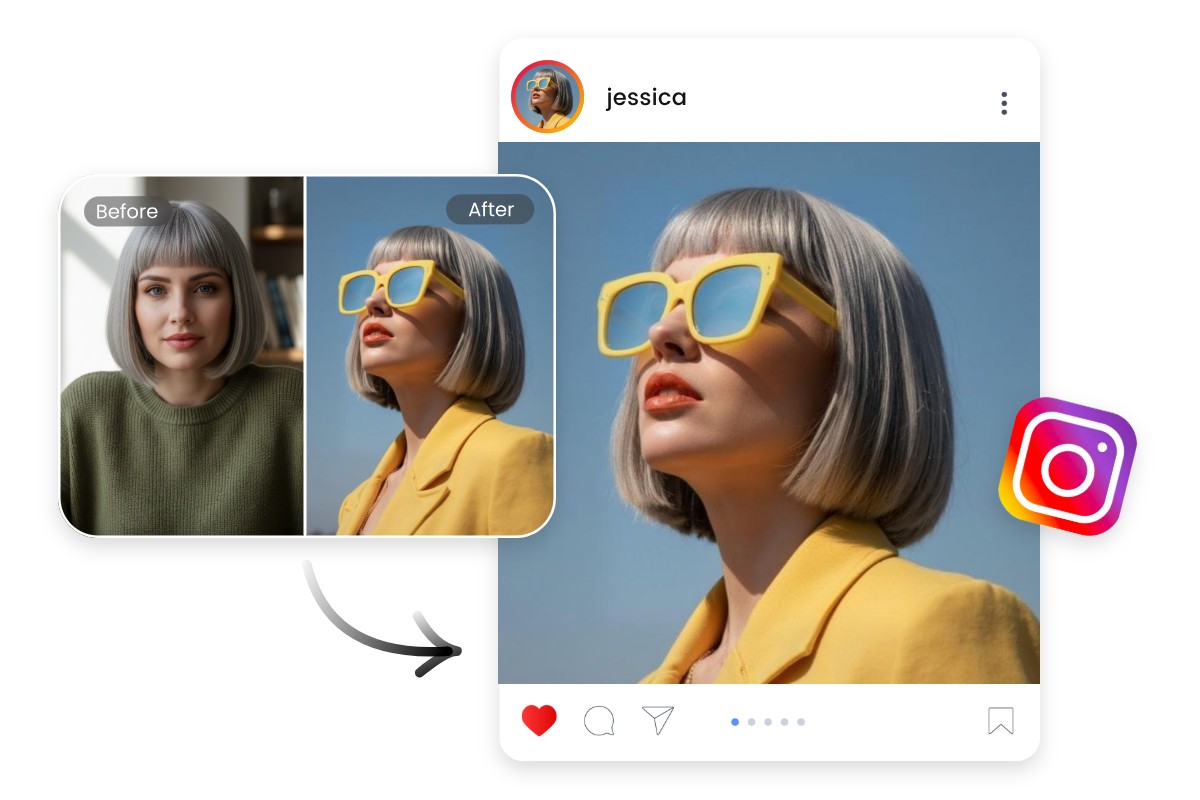Click the After label pill
The image size is (1200, 800).
[491, 209]
